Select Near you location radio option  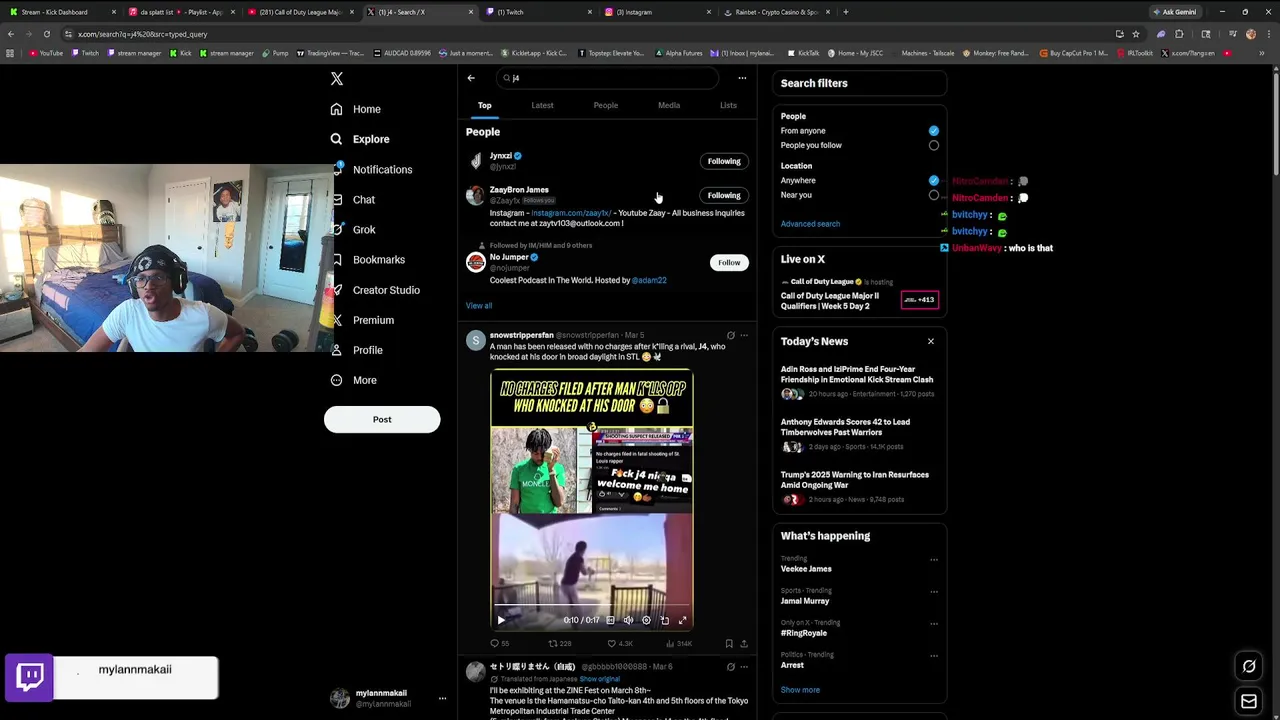pyautogui.click(x=933, y=196)
